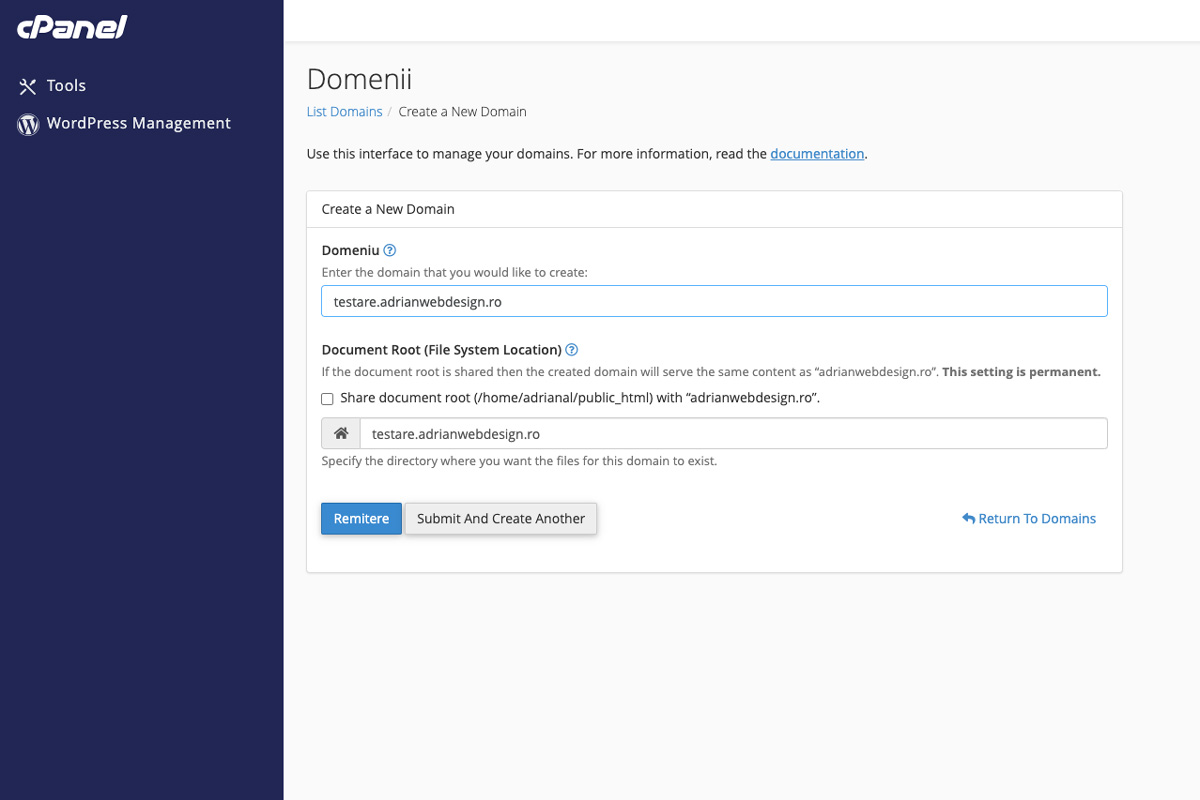The width and height of the screenshot is (1200, 800).
Task: Click the Create a New Domain panel header
Action: coord(714,209)
